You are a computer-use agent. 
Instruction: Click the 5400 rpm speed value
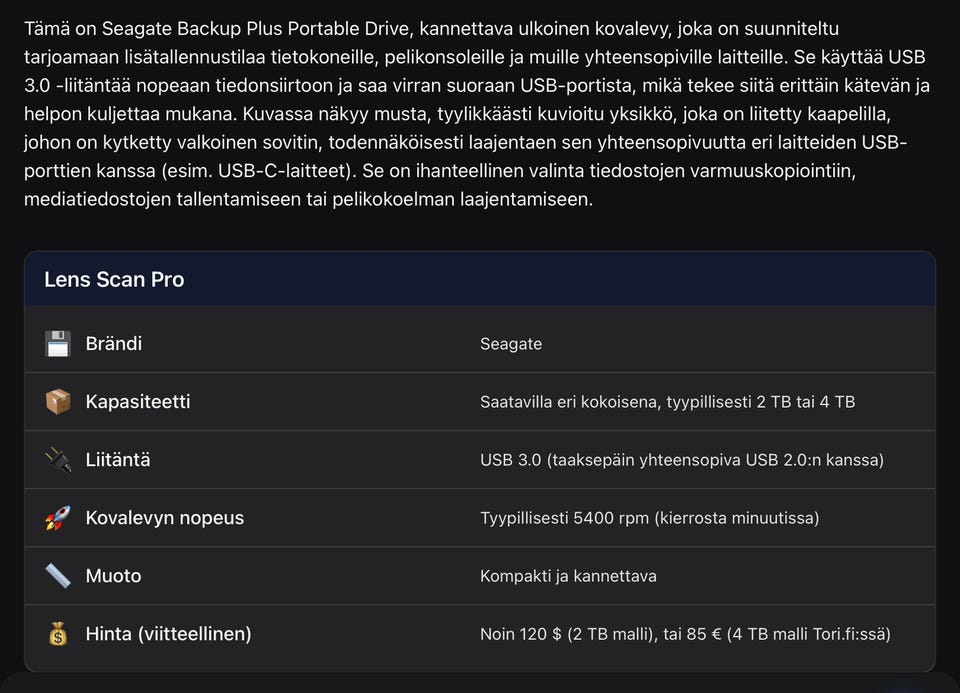click(649, 518)
